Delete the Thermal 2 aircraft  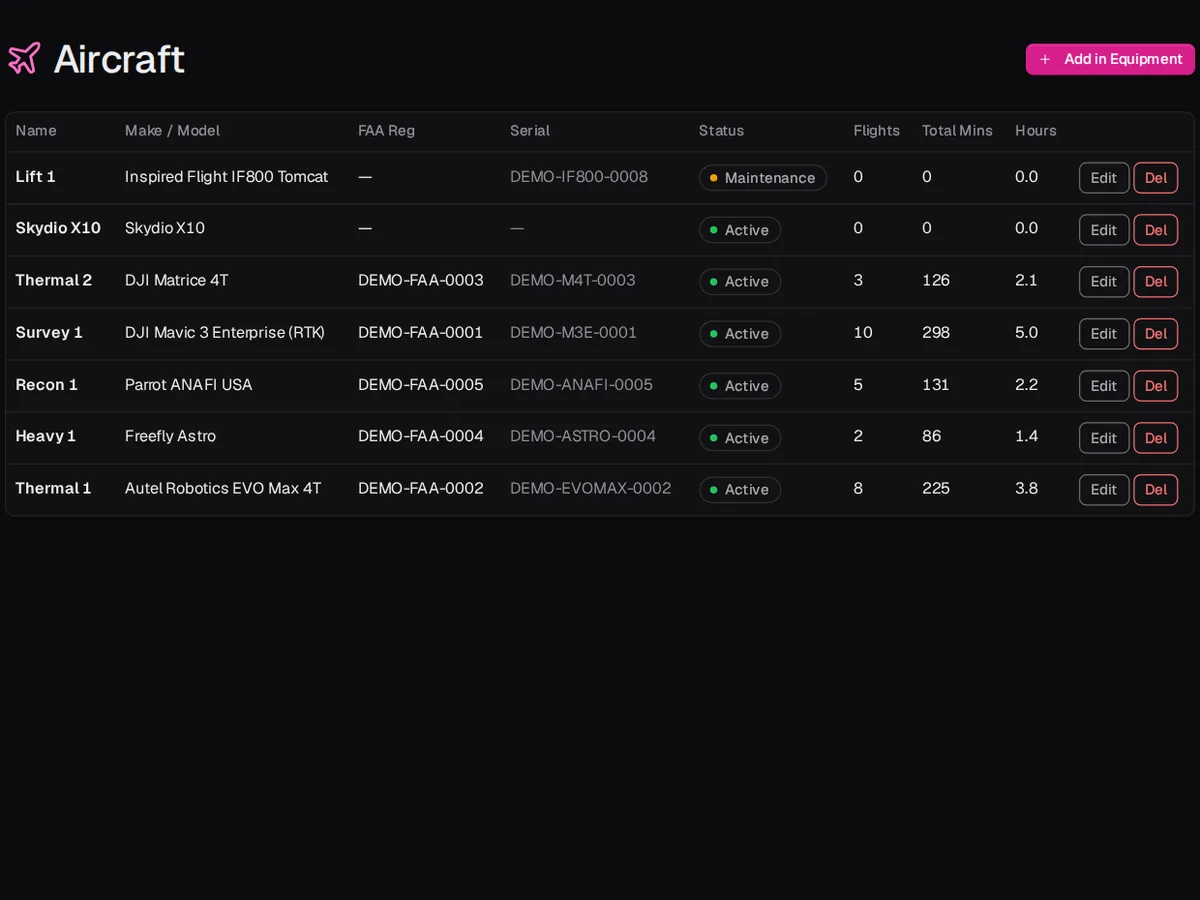coord(1156,282)
